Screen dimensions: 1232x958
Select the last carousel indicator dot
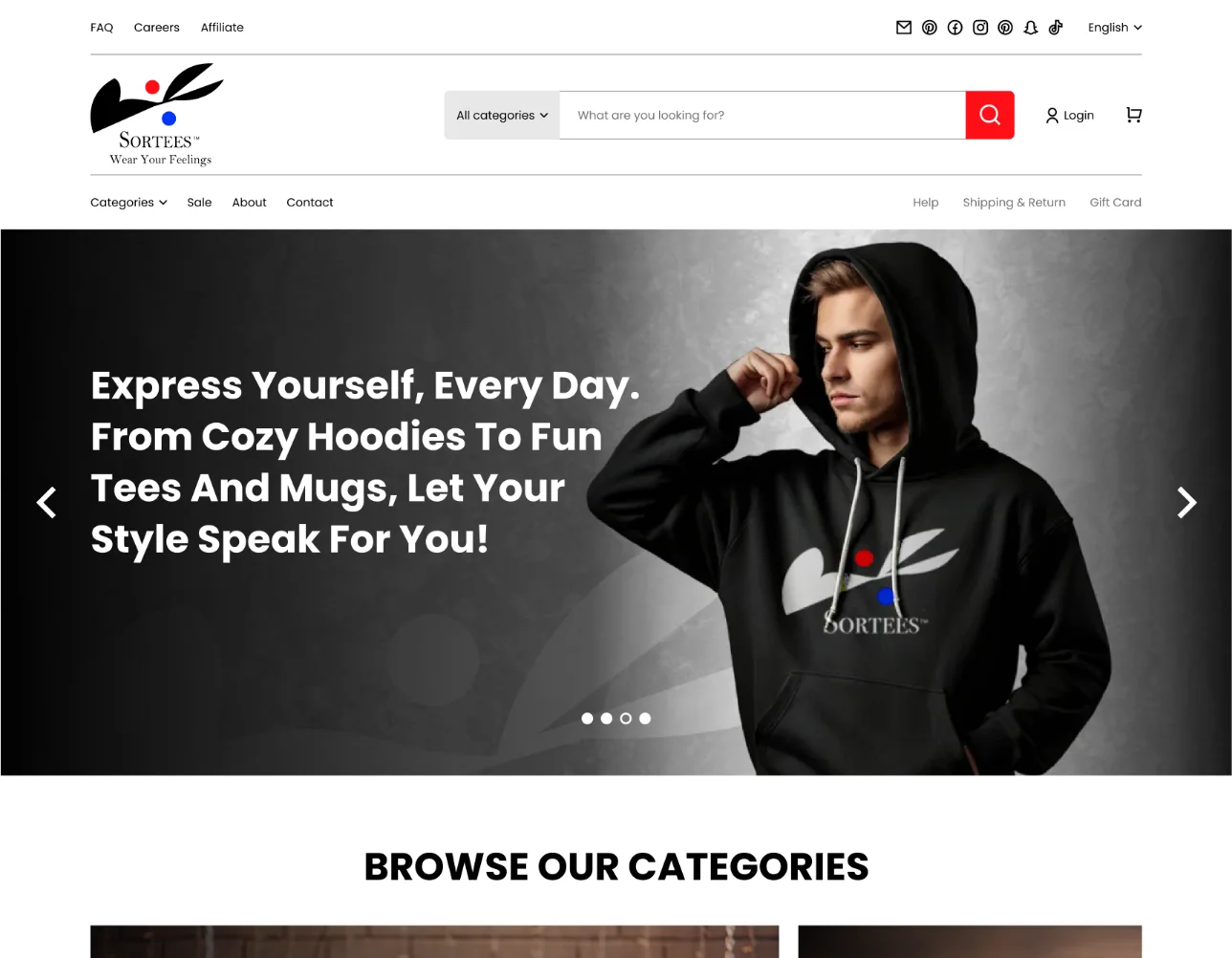pos(645,718)
